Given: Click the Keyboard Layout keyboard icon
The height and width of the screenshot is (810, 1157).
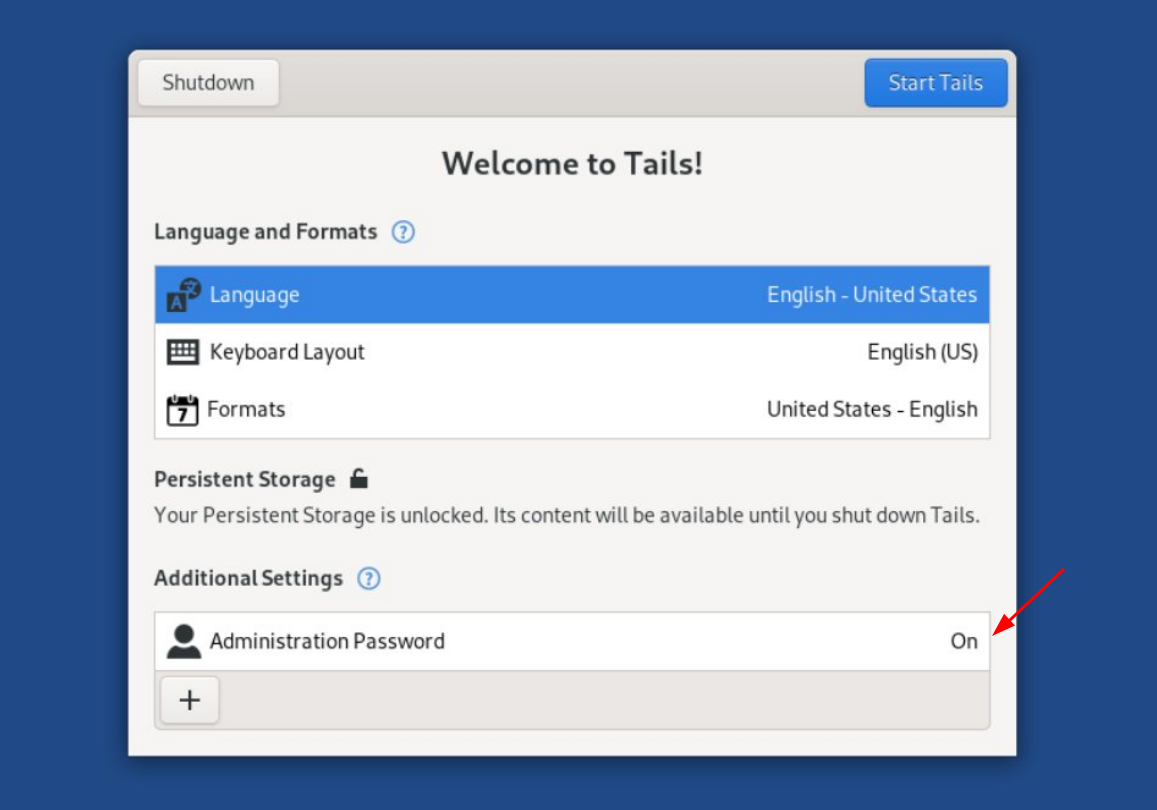Looking at the screenshot, I should tap(182, 352).
